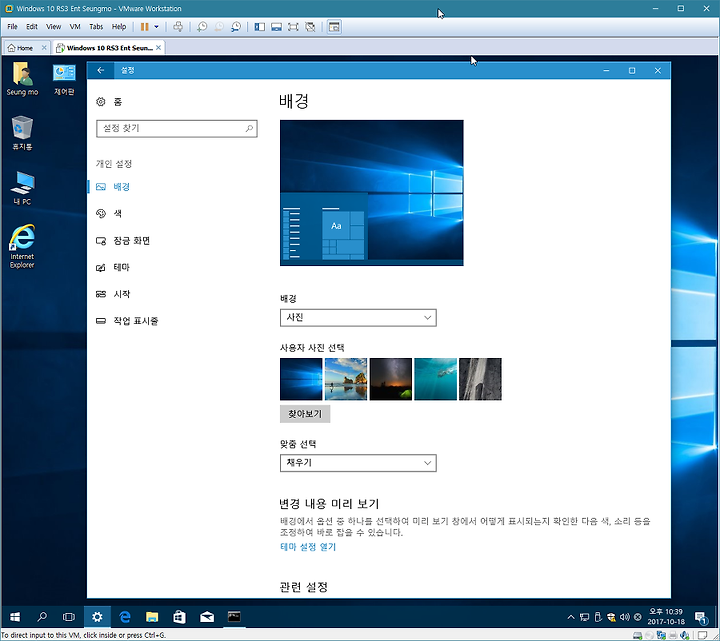Open Task View on the taskbar

click(x=68, y=617)
